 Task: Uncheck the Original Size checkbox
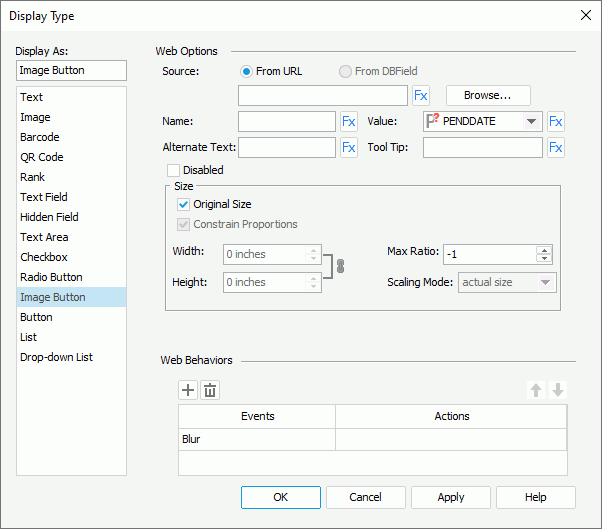coord(183,204)
